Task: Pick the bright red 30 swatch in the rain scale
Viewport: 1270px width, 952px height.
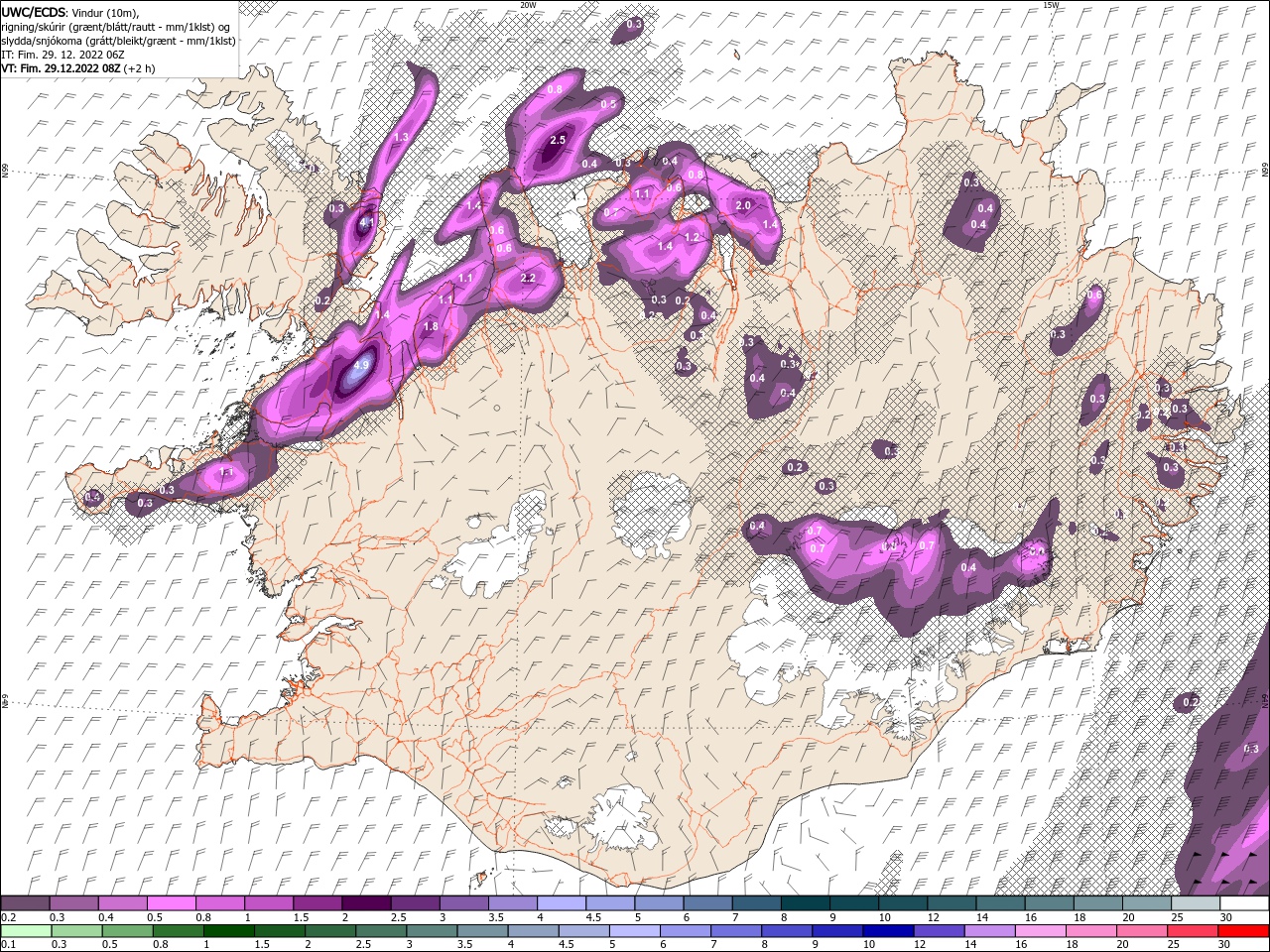Action: click(1243, 931)
